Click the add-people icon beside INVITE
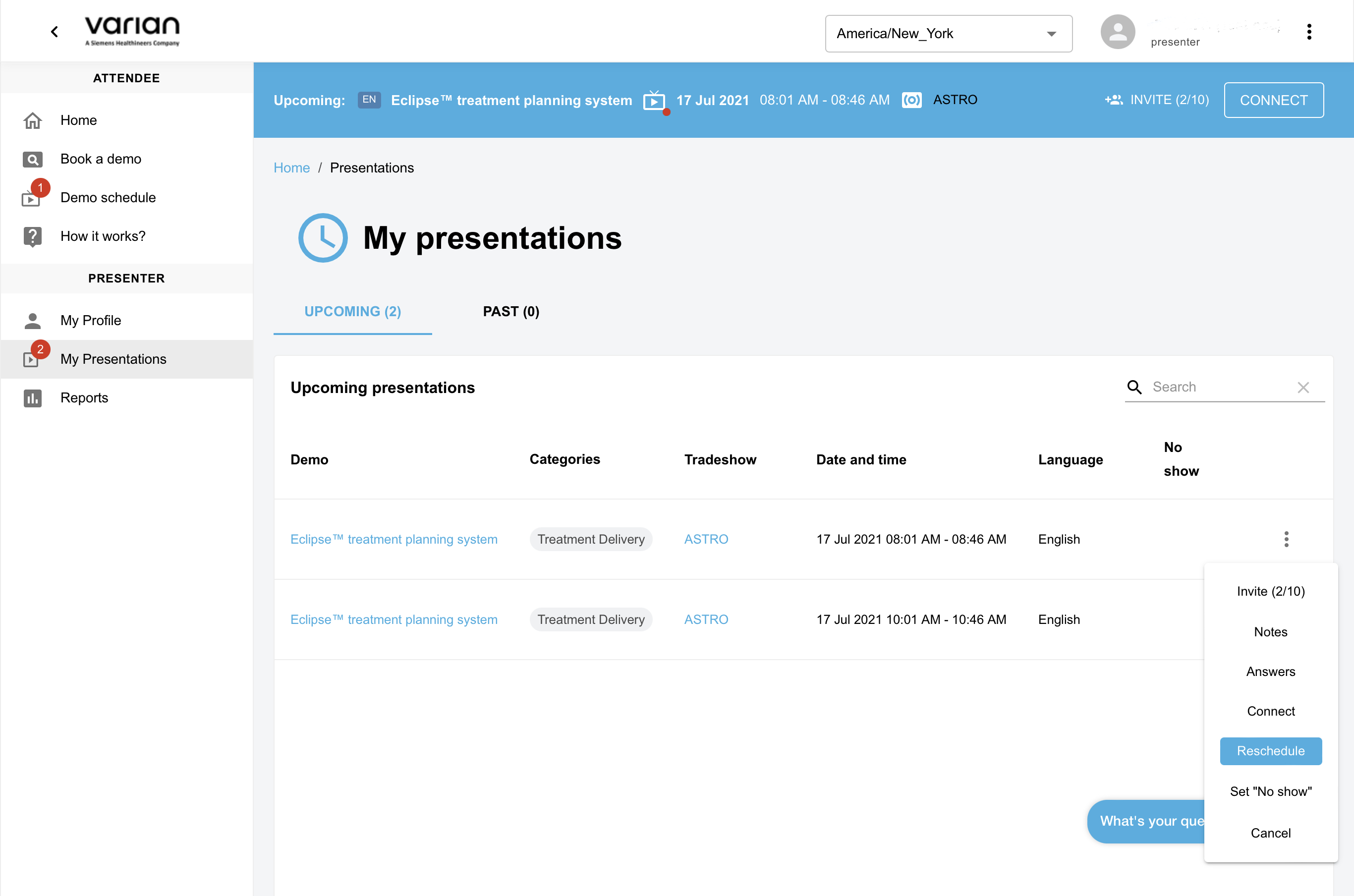The width and height of the screenshot is (1354, 896). coord(1113,100)
